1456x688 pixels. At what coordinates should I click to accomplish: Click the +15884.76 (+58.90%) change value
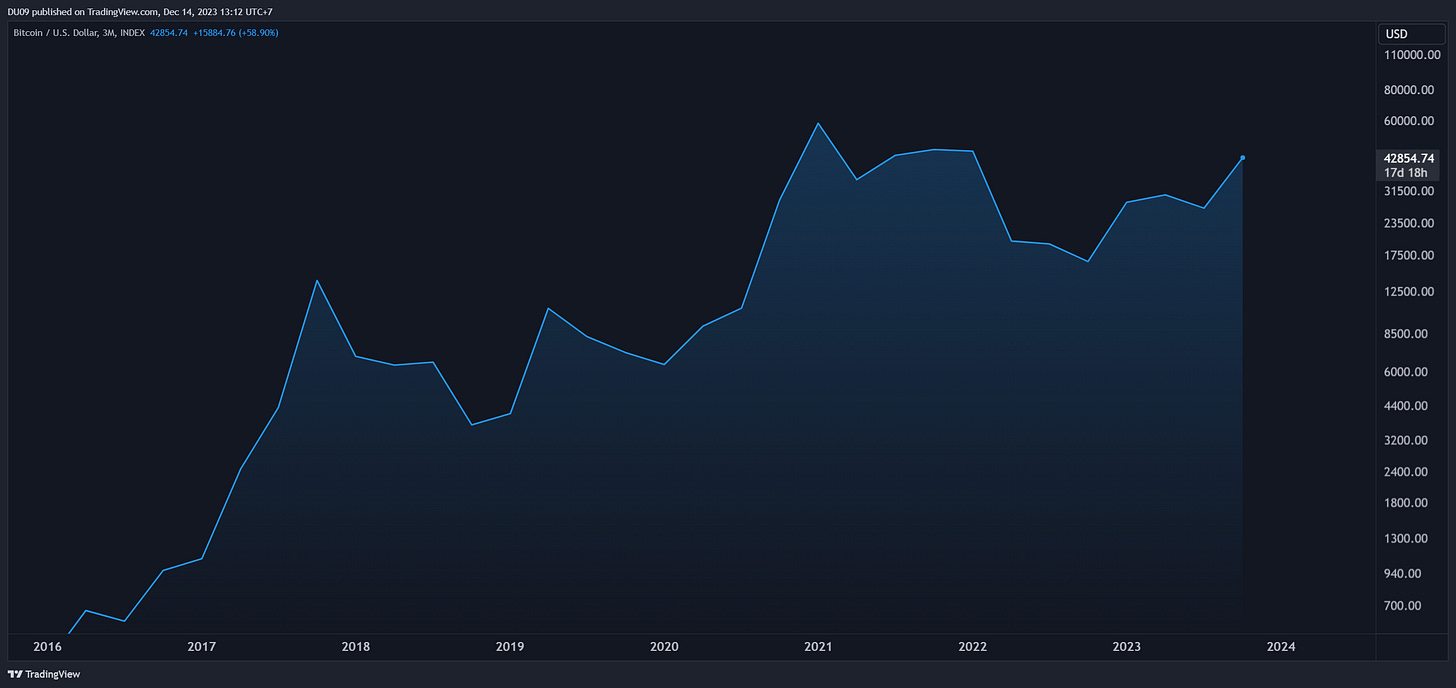pos(235,33)
